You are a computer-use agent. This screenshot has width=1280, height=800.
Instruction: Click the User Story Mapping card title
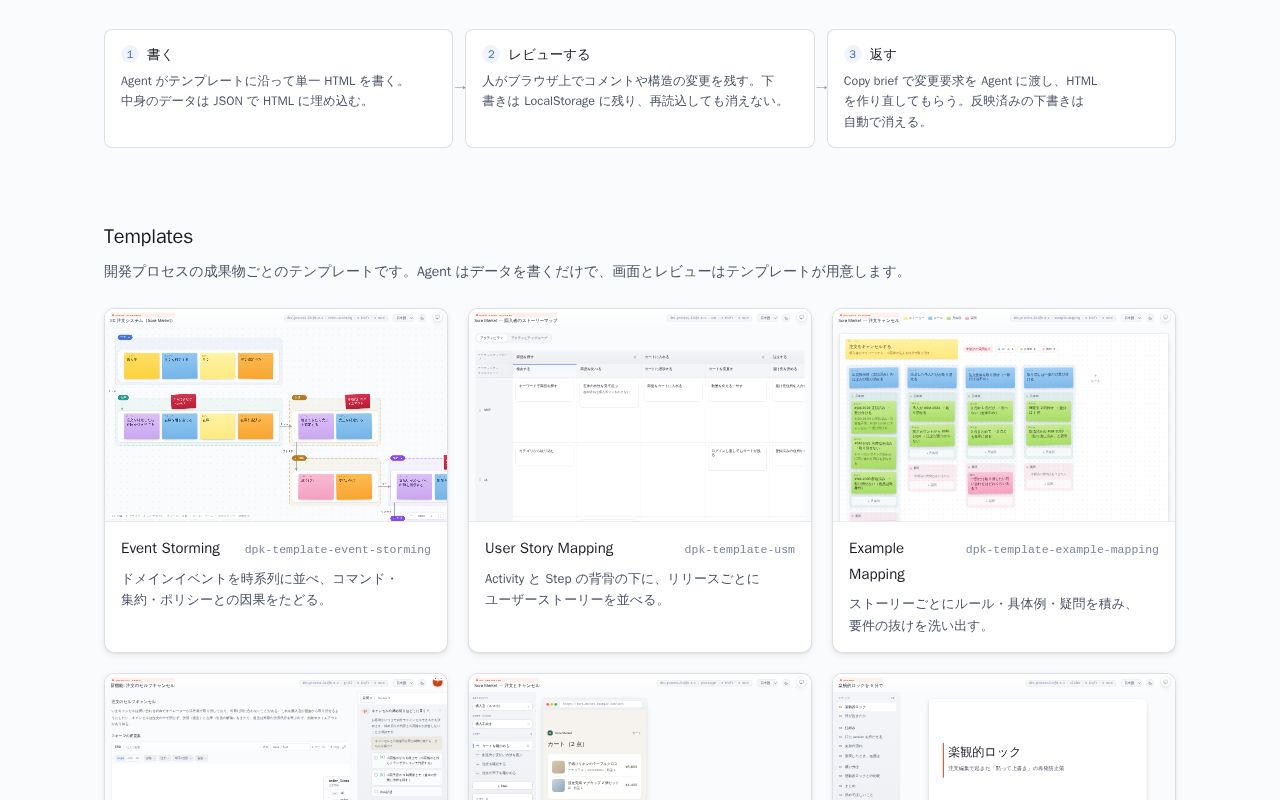(x=549, y=548)
